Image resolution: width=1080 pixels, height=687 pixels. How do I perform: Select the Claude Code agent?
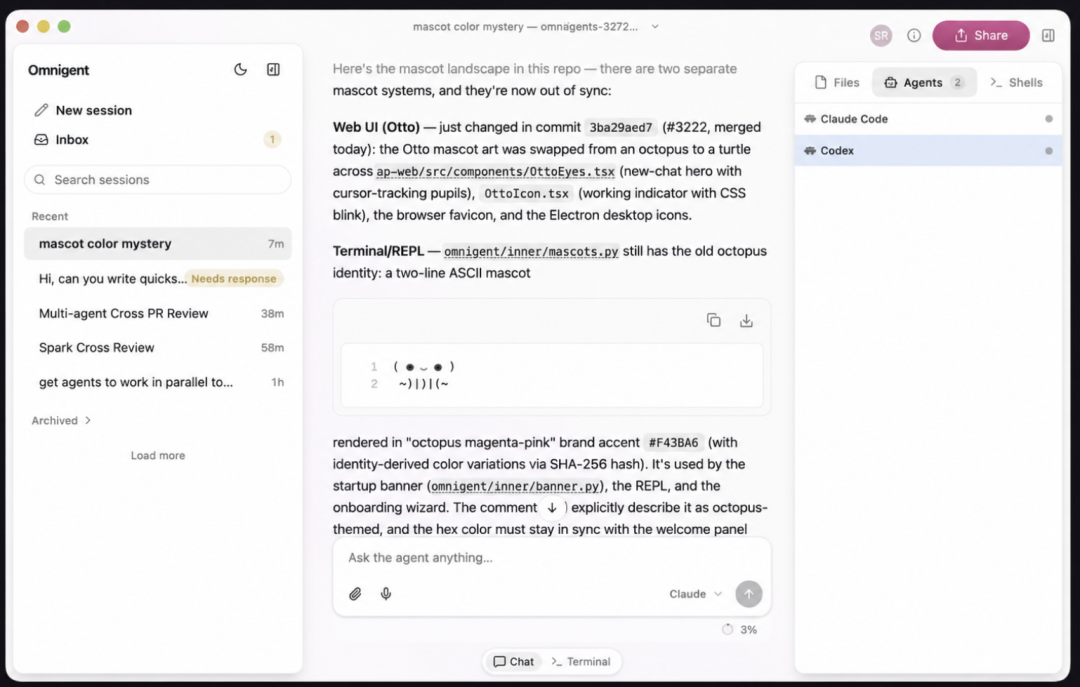pyautogui.click(x=928, y=119)
